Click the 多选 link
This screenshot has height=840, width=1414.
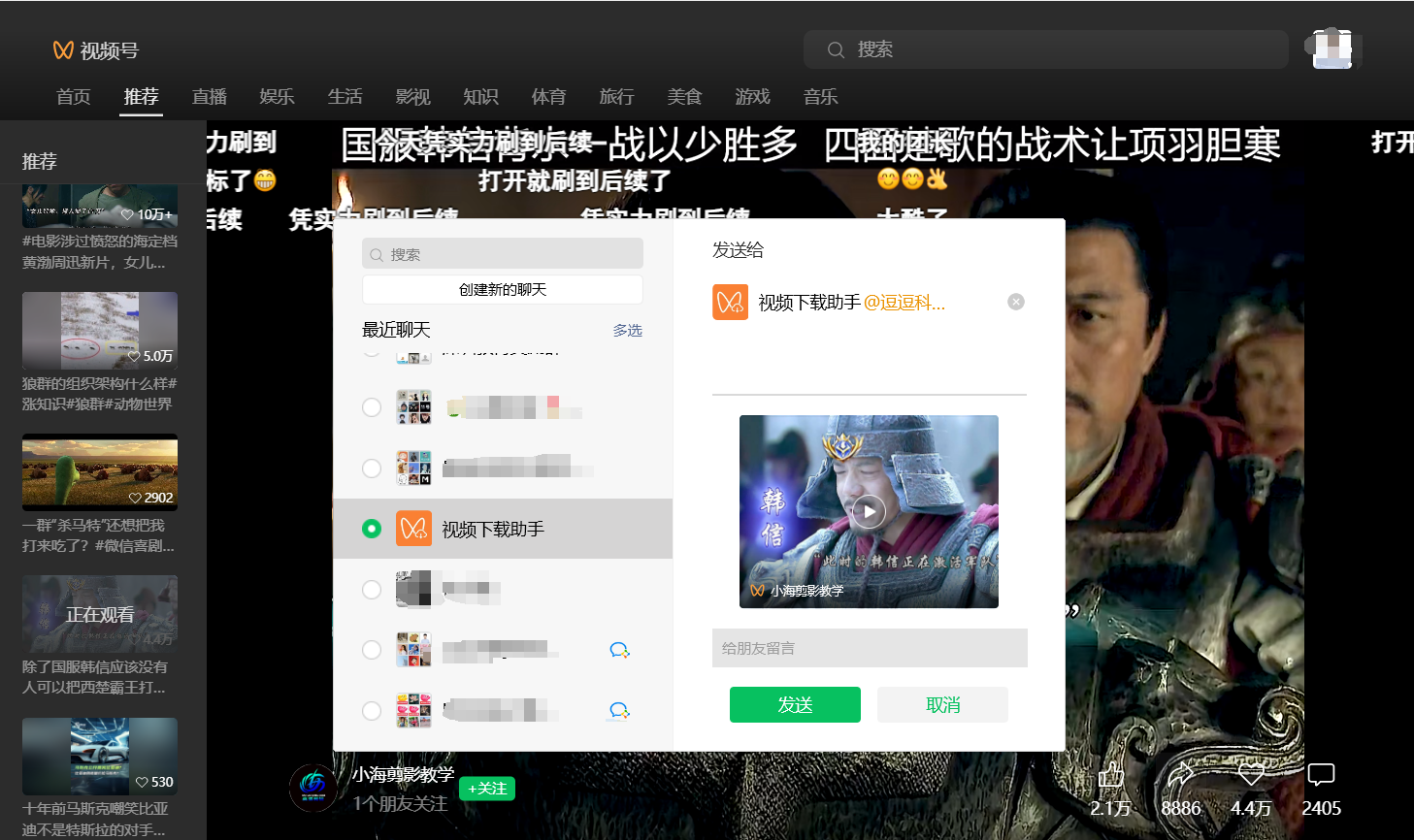coord(628,331)
